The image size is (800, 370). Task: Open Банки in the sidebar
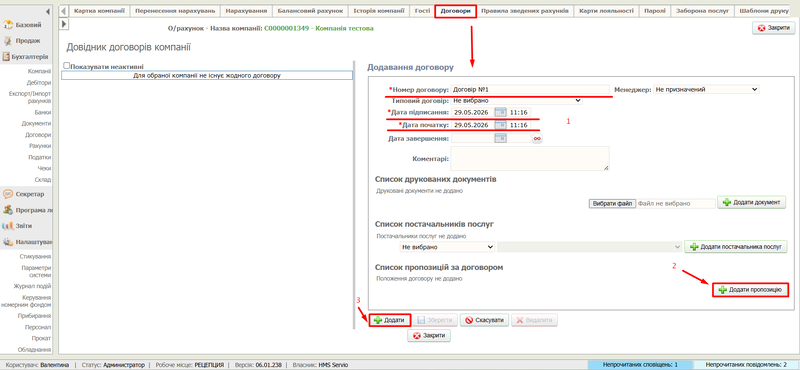[43, 112]
